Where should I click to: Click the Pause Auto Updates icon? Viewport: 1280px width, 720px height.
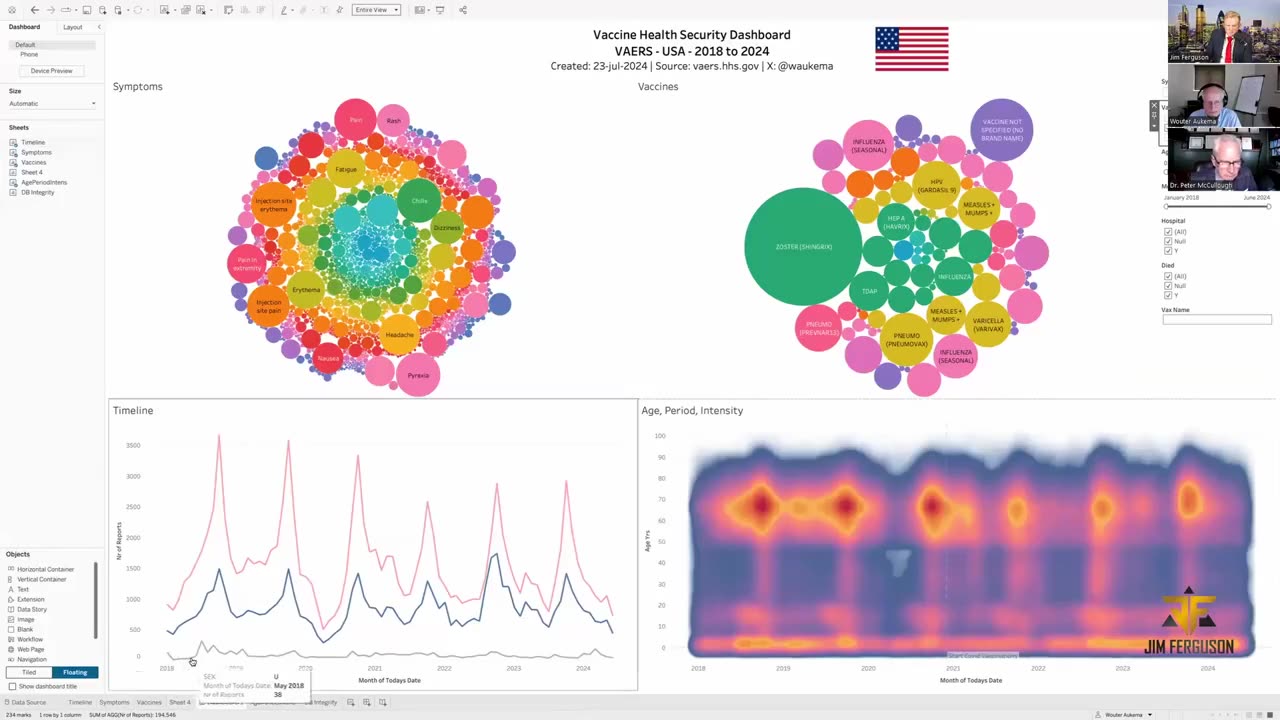(x=118, y=10)
